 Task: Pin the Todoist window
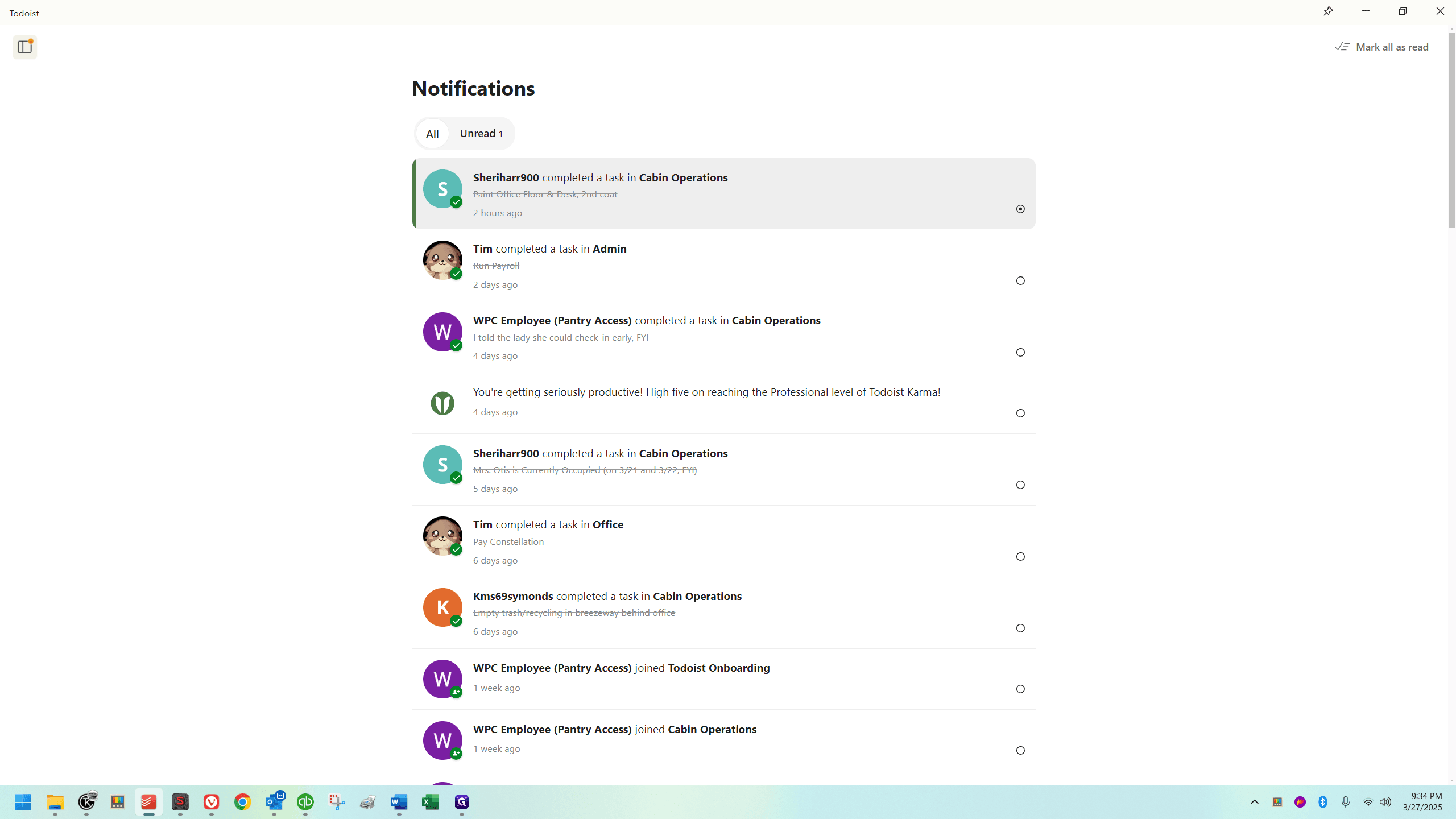(1328, 11)
